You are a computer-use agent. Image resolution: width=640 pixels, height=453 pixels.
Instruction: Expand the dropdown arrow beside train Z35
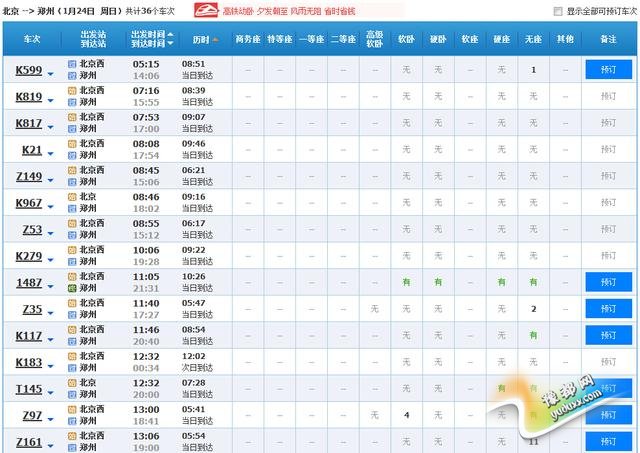pos(49,312)
